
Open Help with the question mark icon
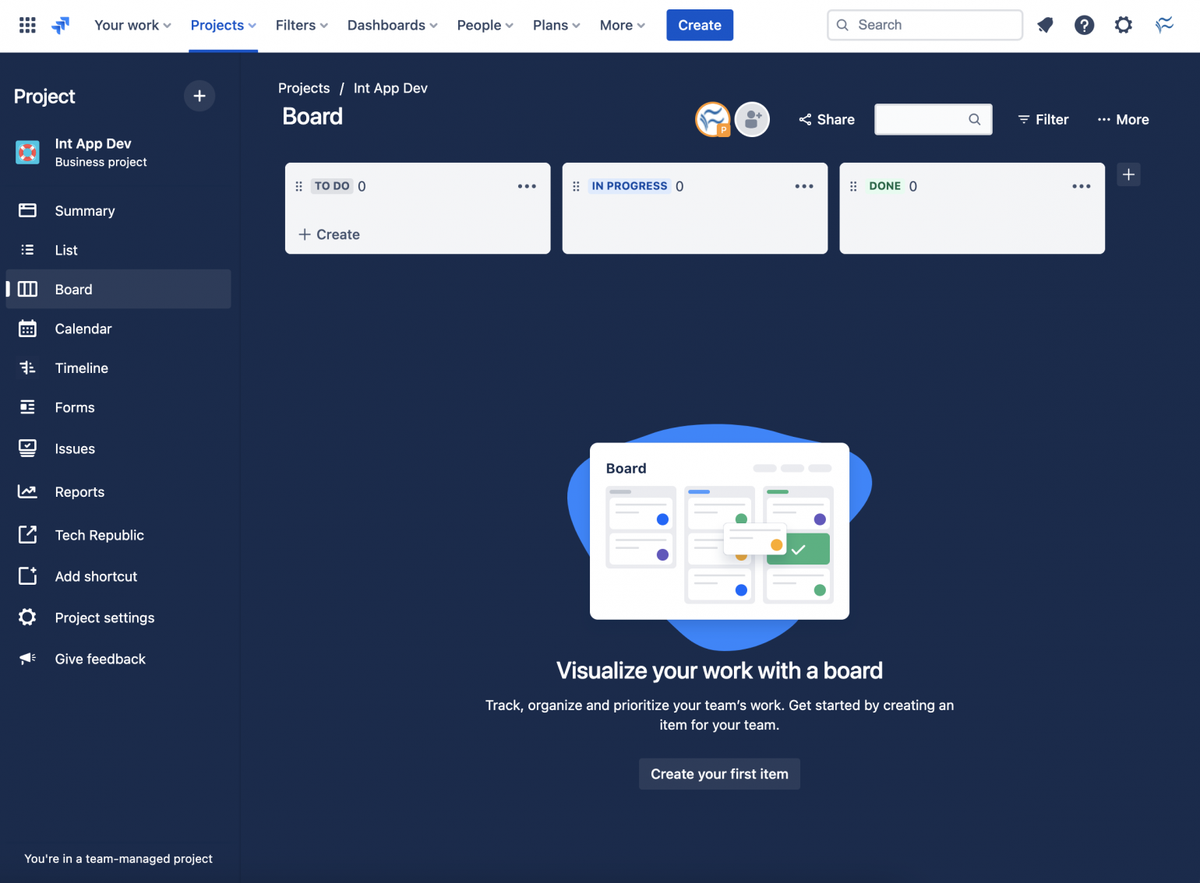1084,24
